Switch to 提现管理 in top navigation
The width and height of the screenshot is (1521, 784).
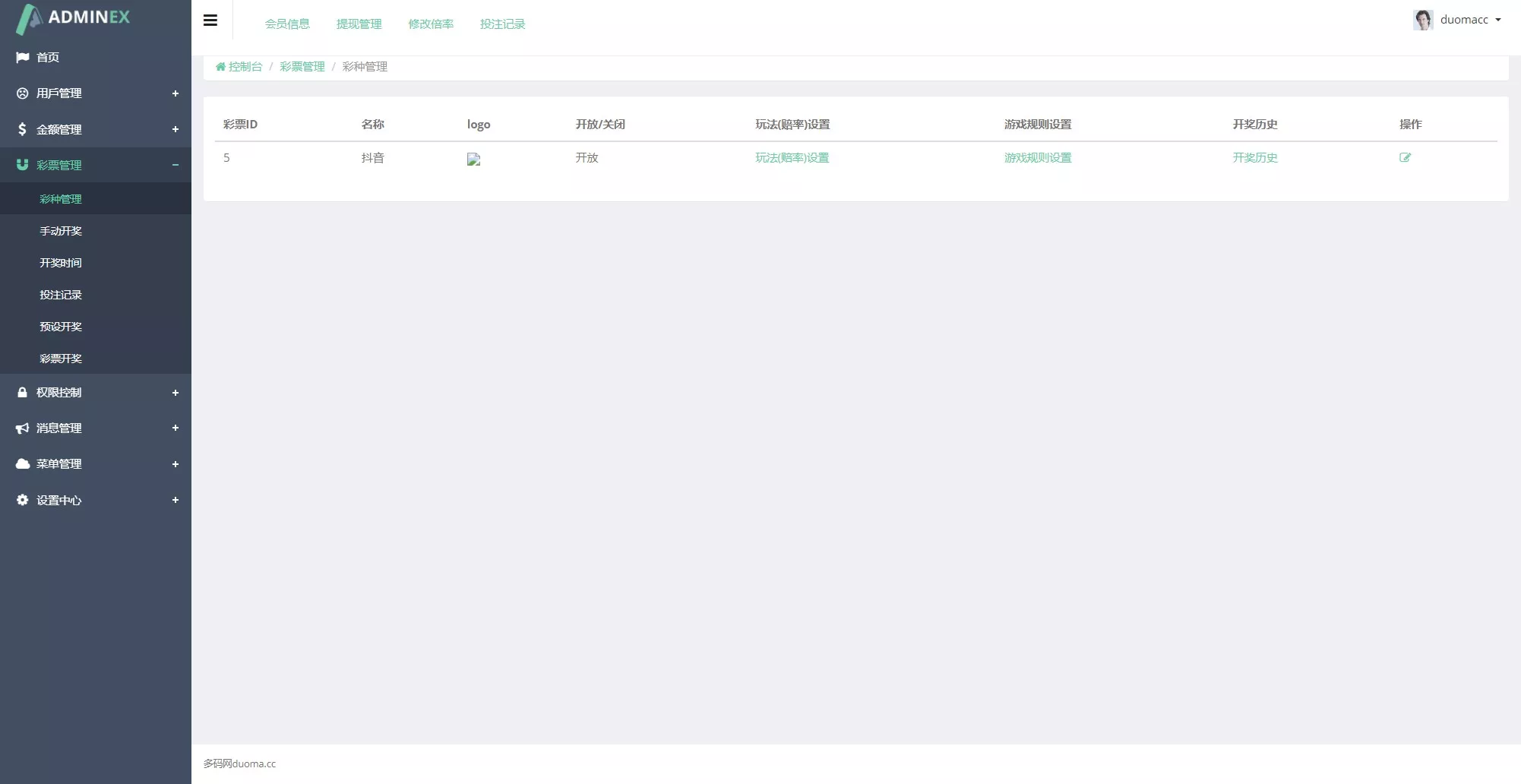pyautogui.click(x=359, y=24)
